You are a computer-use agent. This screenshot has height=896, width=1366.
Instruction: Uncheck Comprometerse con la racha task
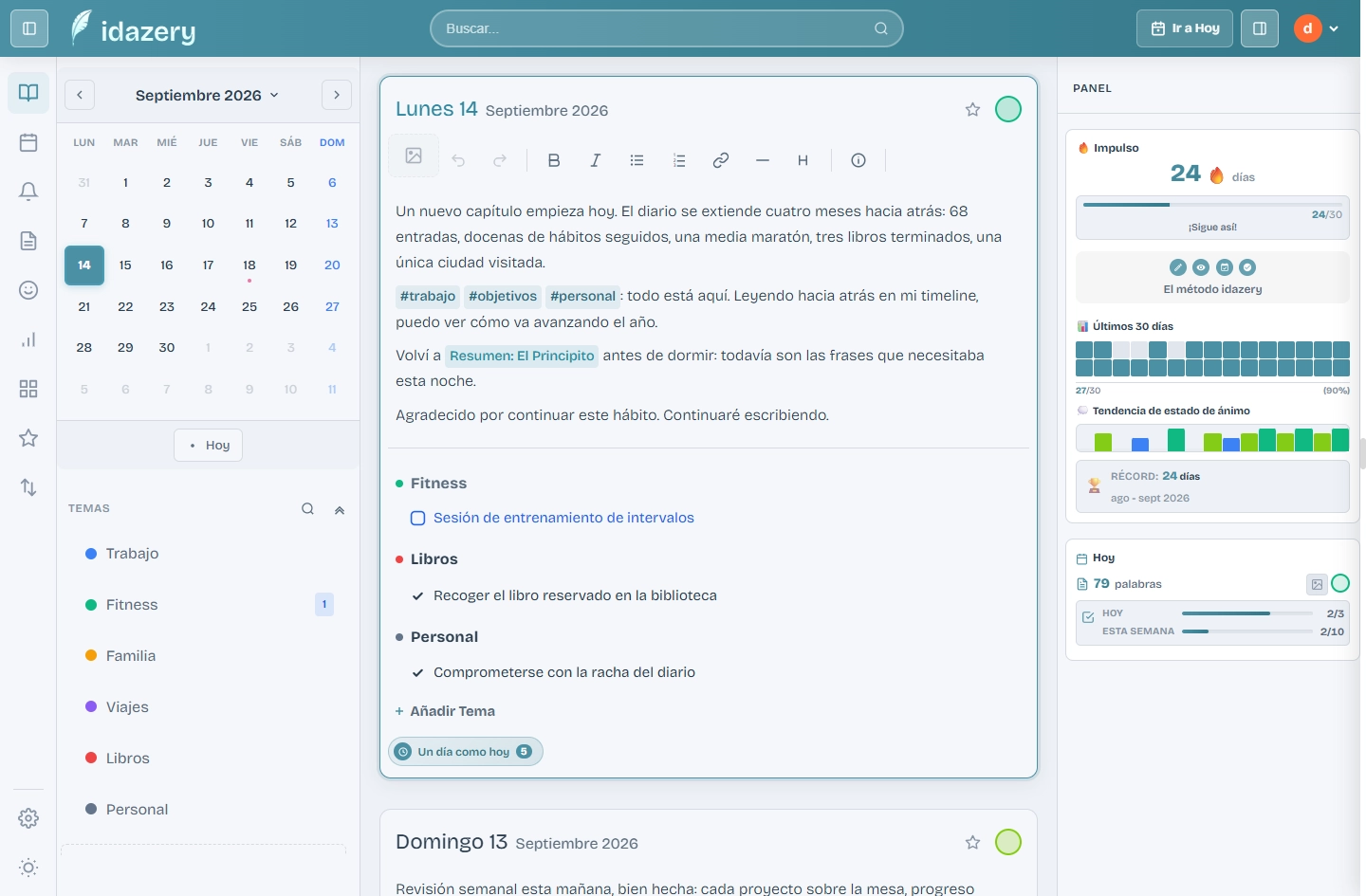coord(417,672)
